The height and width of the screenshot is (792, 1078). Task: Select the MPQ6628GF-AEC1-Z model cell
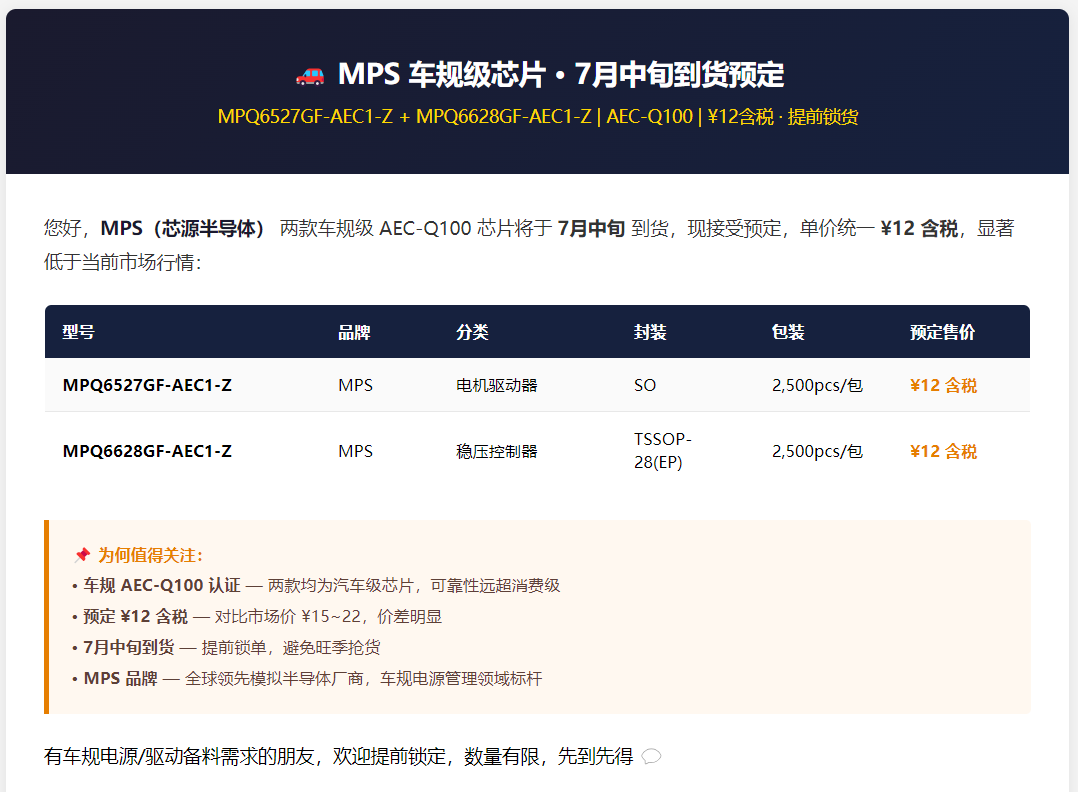(147, 451)
